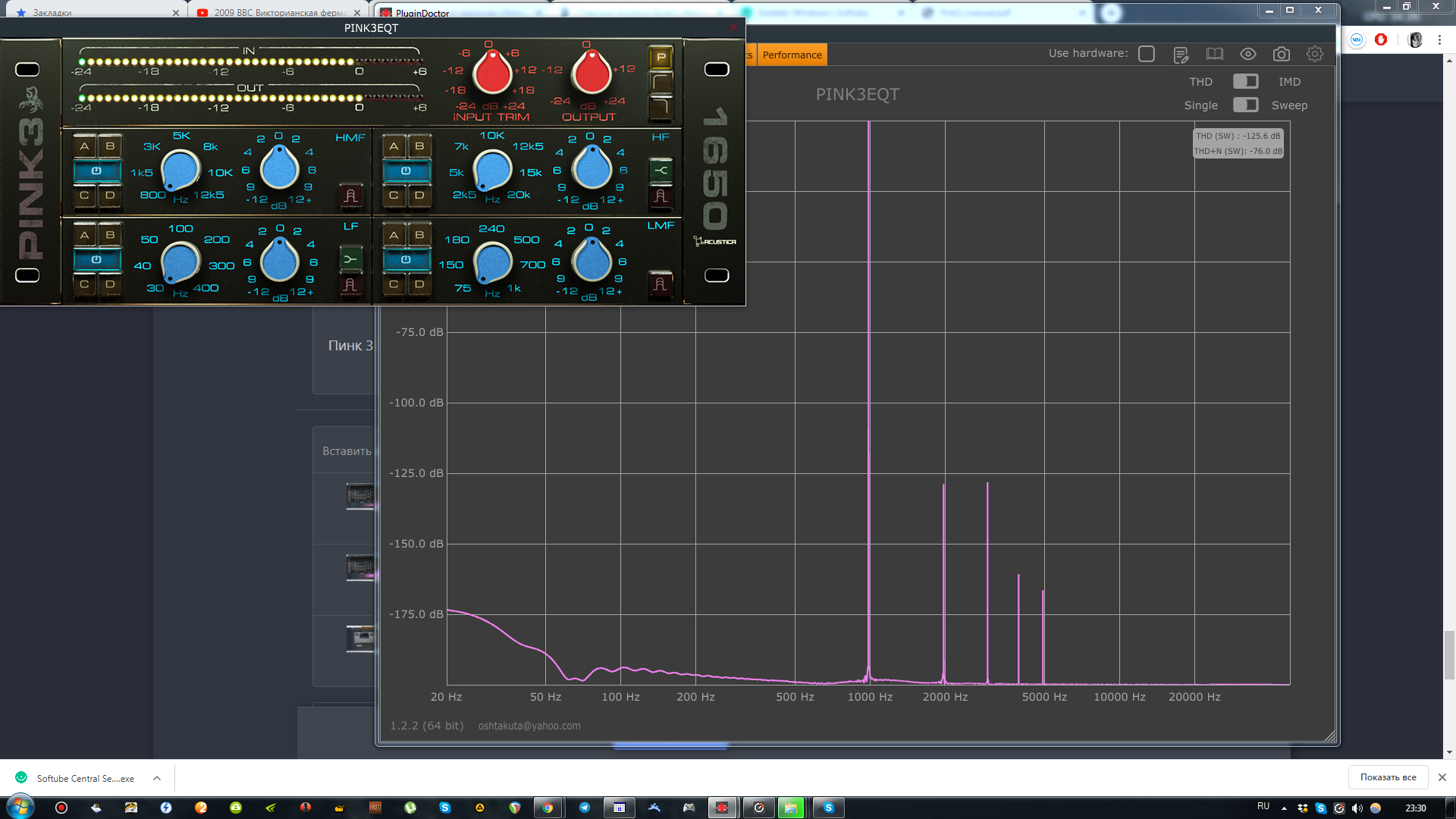The image size is (1456, 819).
Task: Open the notes editor icon in PluginDoctor
Action: click(1181, 55)
